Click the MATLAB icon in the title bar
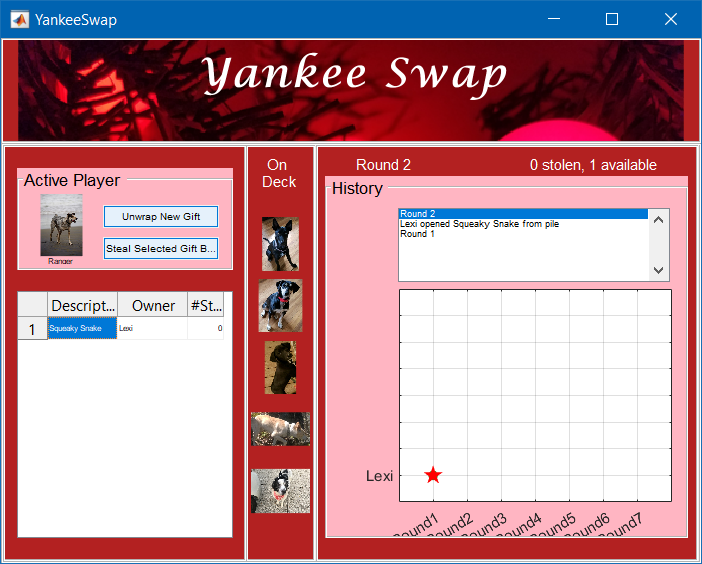The width and height of the screenshot is (702, 564). [x=18, y=19]
